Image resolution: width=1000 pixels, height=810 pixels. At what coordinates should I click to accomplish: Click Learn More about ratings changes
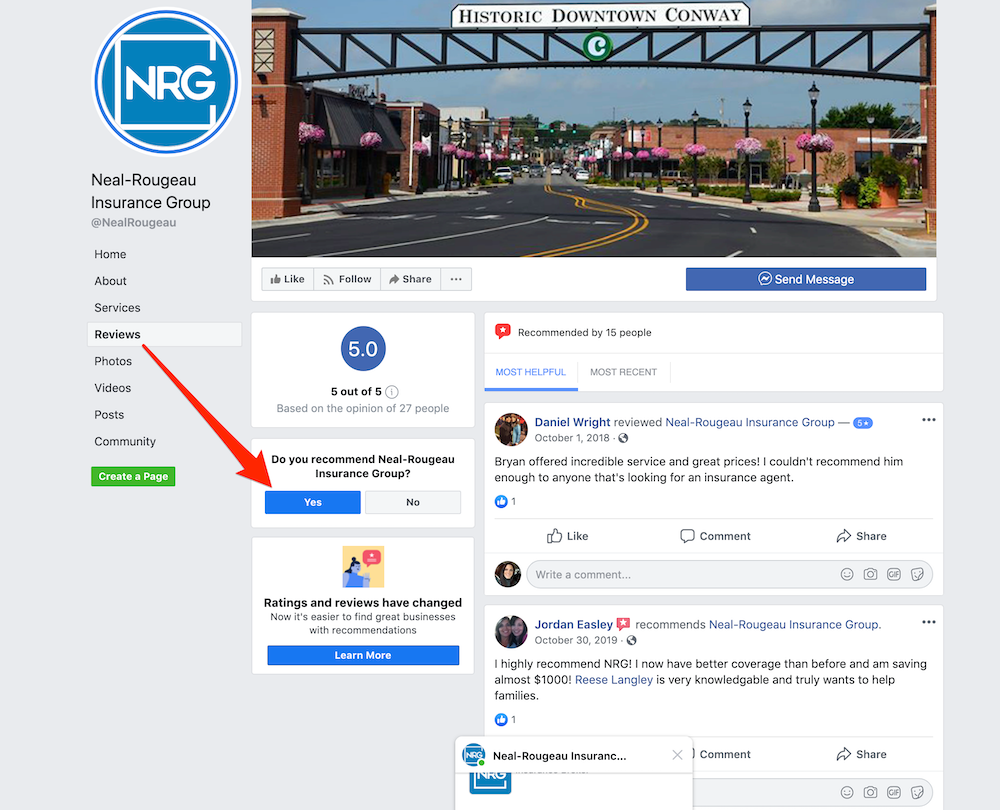tap(363, 656)
